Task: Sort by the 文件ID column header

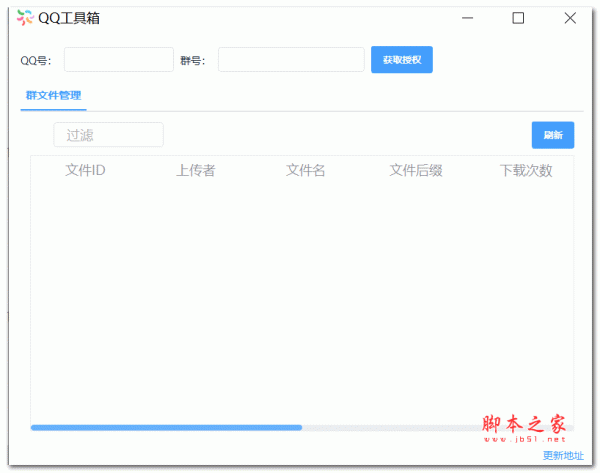Action: (x=85, y=170)
